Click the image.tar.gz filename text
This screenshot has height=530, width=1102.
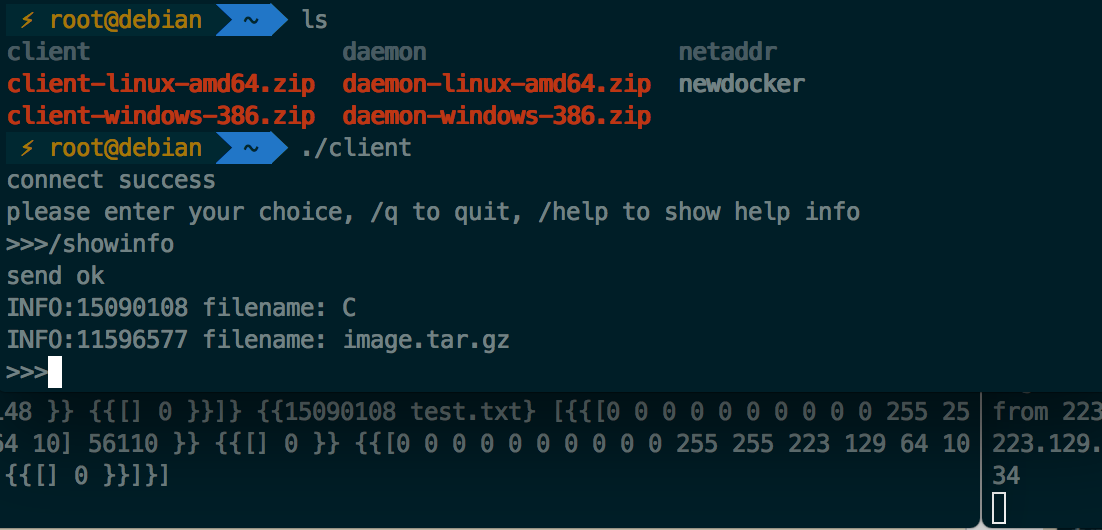coord(426,340)
